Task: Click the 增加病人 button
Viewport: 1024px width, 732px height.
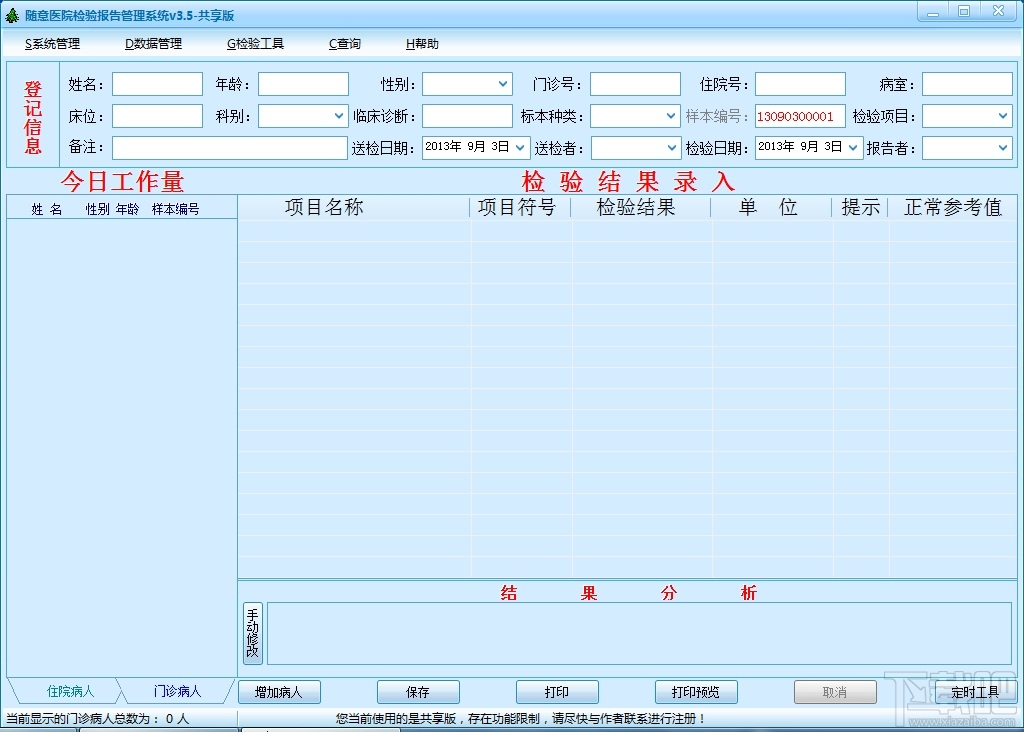Action: tap(279, 692)
